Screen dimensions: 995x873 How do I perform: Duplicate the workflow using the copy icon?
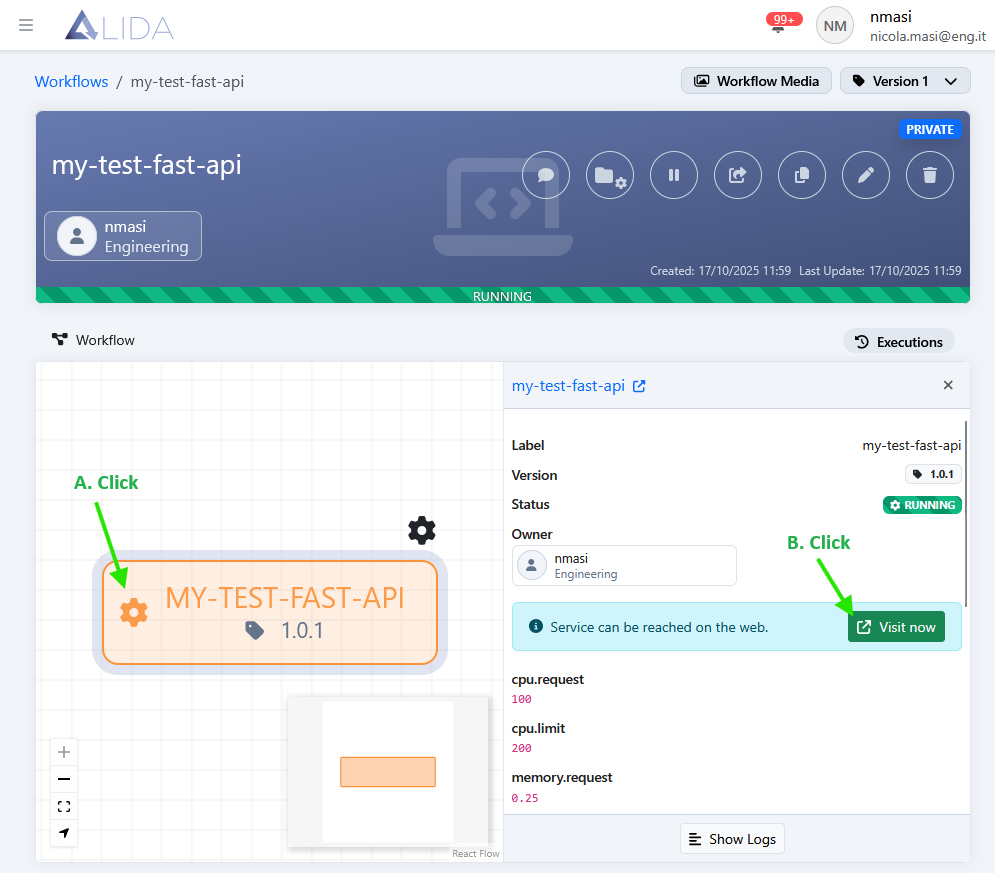tap(802, 175)
